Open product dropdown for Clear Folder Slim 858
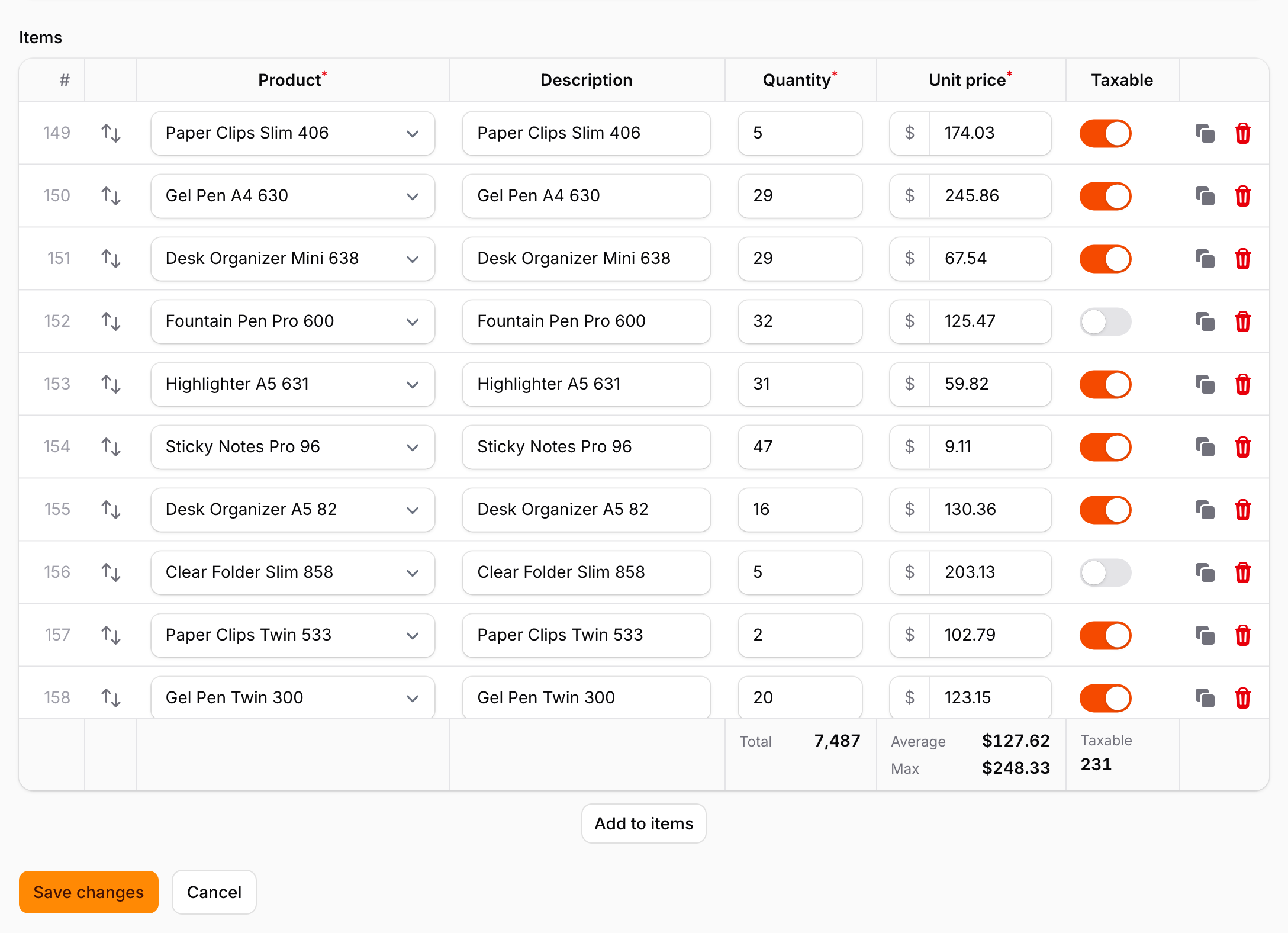Image resolution: width=1288 pixels, height=933 pixels. 292,572
